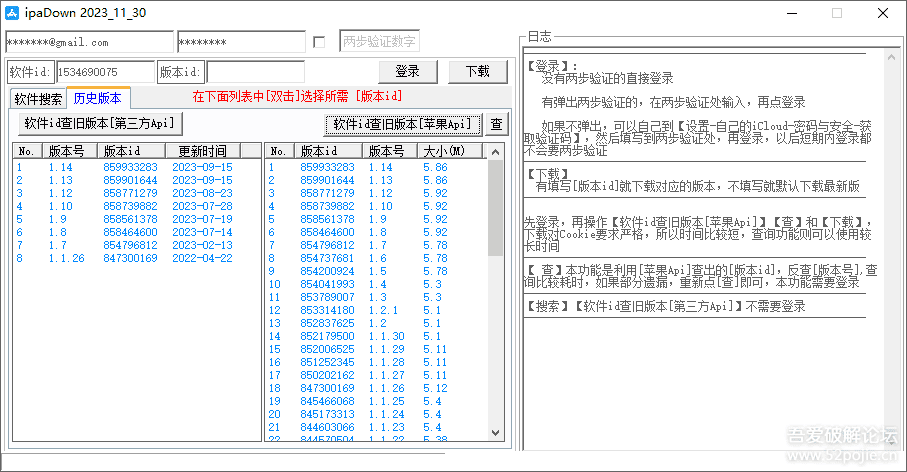This screenshot has width=907, height=472.
Task: Click the ipaDown app icon in title bar
Action: pos(13,13)
